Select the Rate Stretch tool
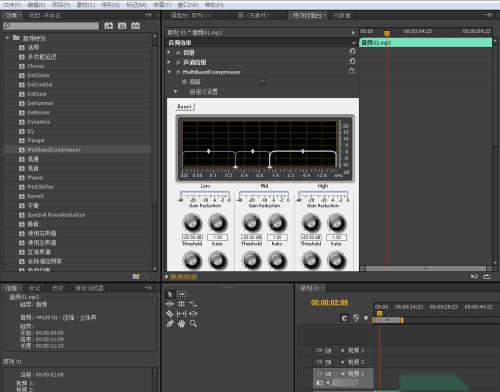This screenshot has width=500, height=392. [x=193, y=304]
